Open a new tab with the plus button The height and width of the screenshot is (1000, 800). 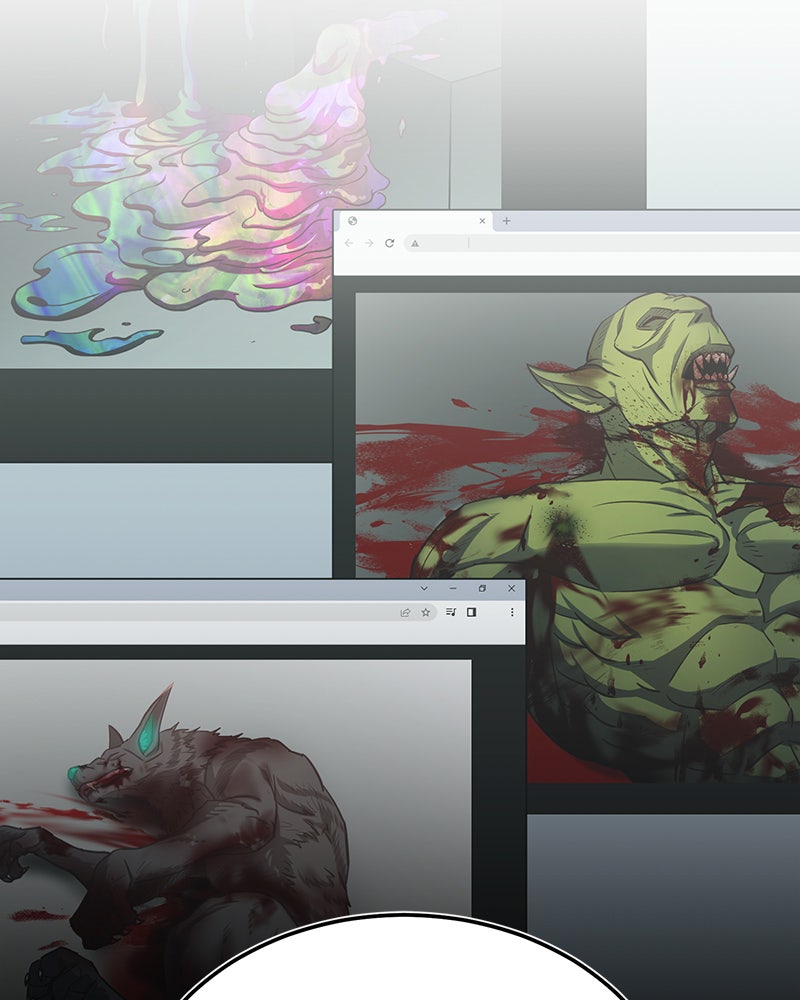[506, 221]
